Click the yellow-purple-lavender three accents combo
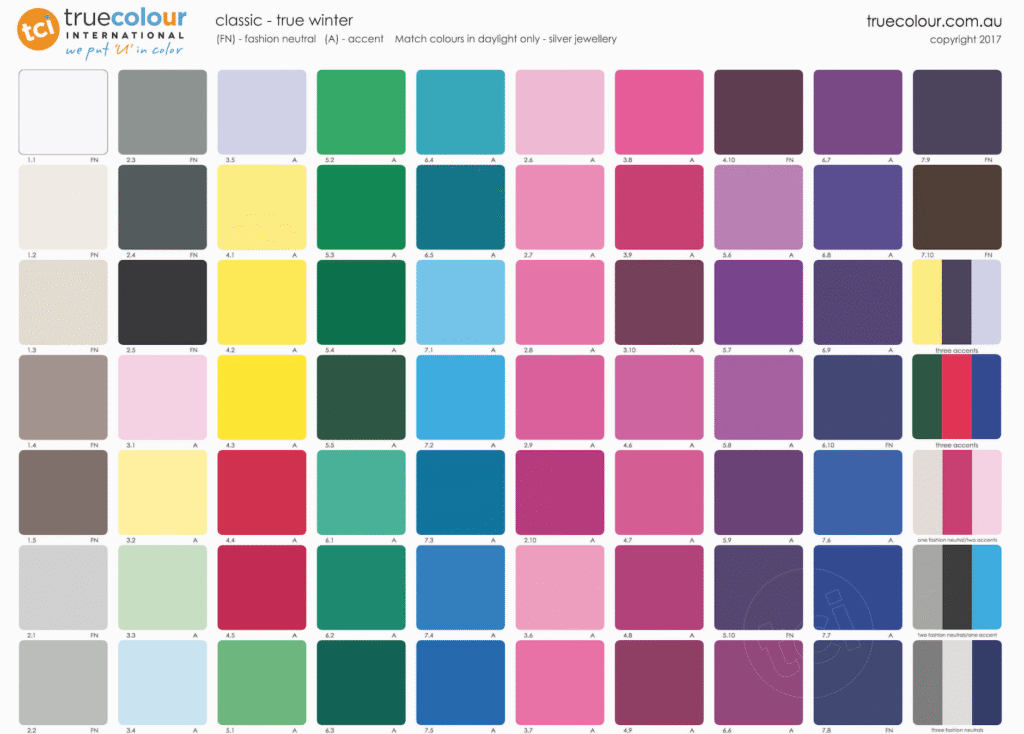The width and height of the screenshot is (1024, 734). (957, 300)
